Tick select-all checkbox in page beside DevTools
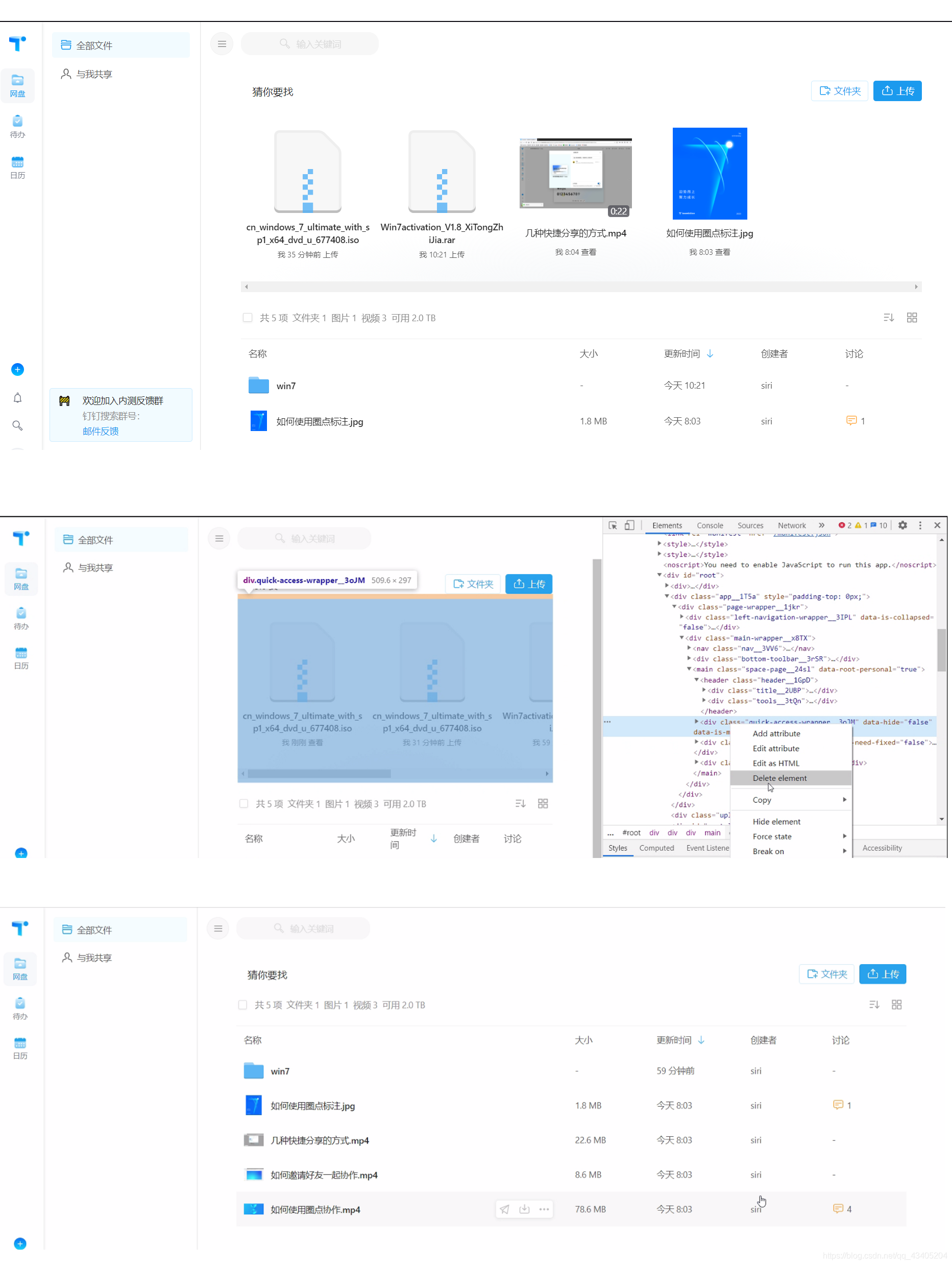952x1265 pixels. coord(243,803)
